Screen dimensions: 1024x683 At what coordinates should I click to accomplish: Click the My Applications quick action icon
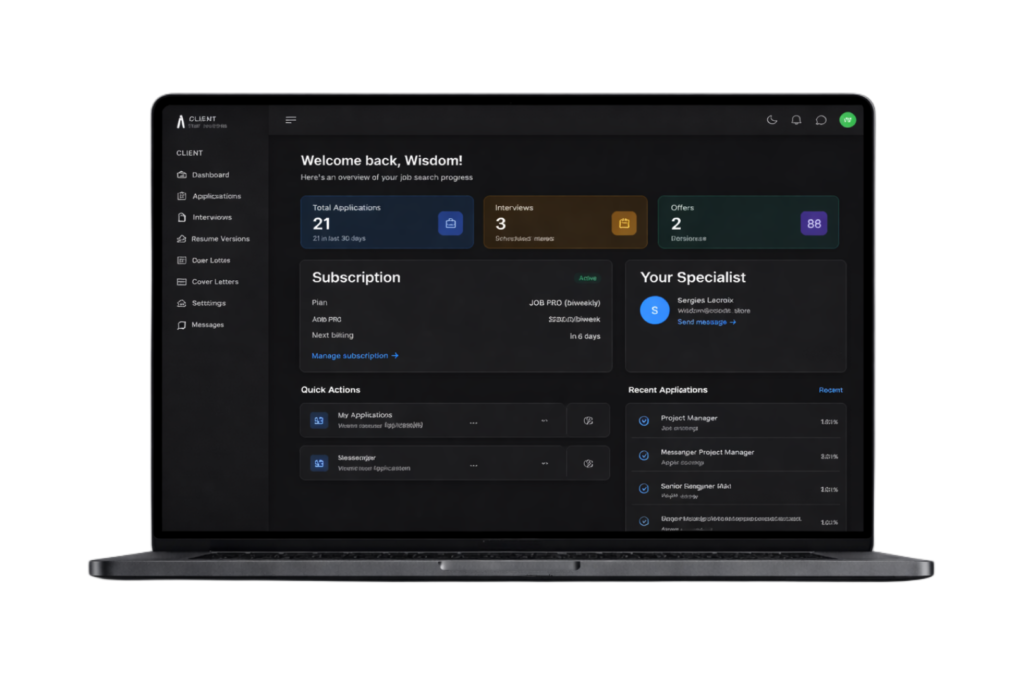point(319,421)
